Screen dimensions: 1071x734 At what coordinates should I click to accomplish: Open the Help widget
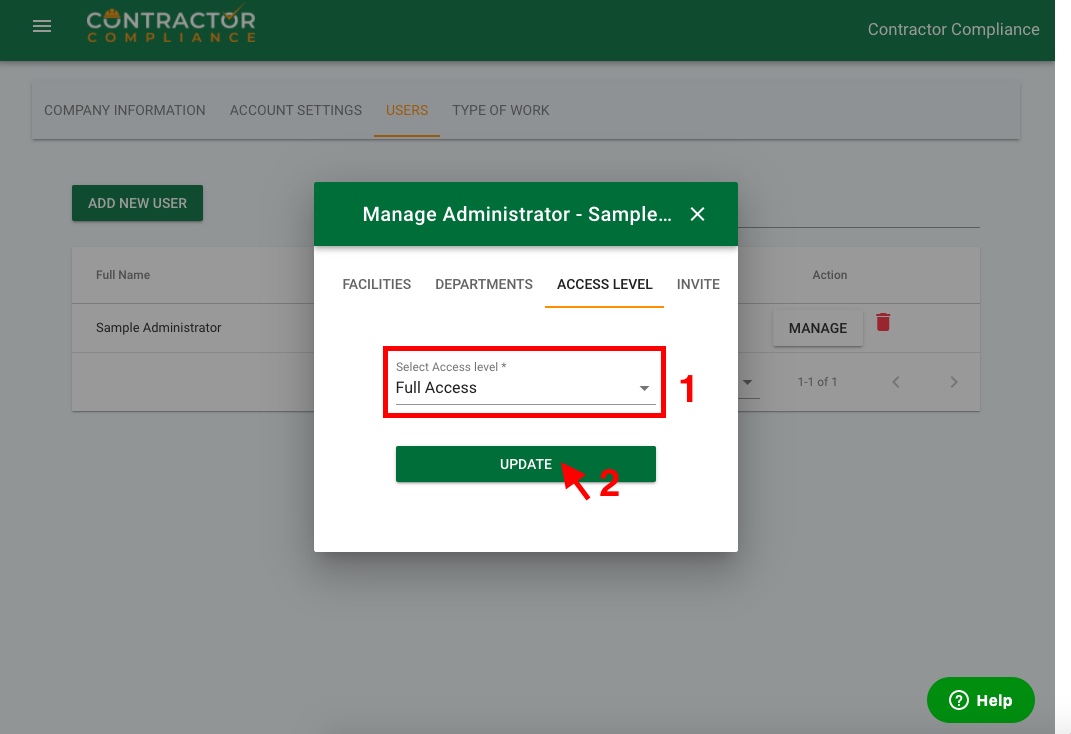(x=980, y=700)
